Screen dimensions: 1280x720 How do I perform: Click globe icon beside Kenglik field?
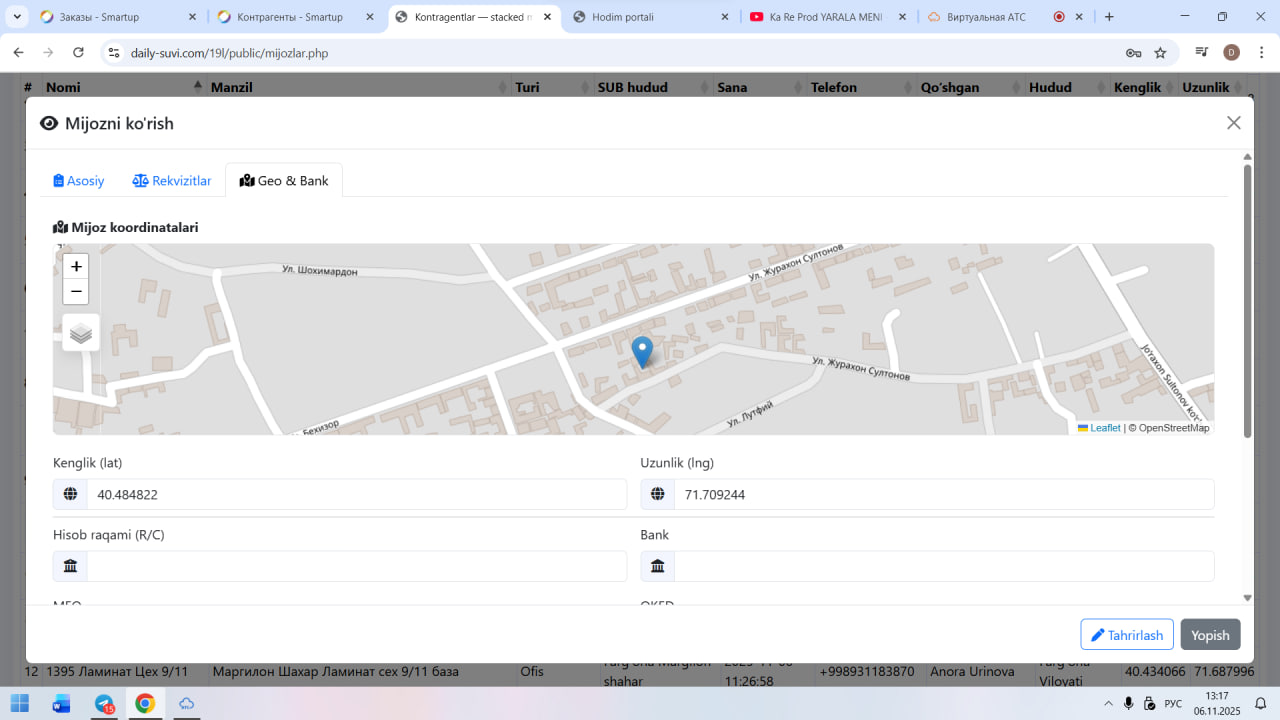point(70,494)
